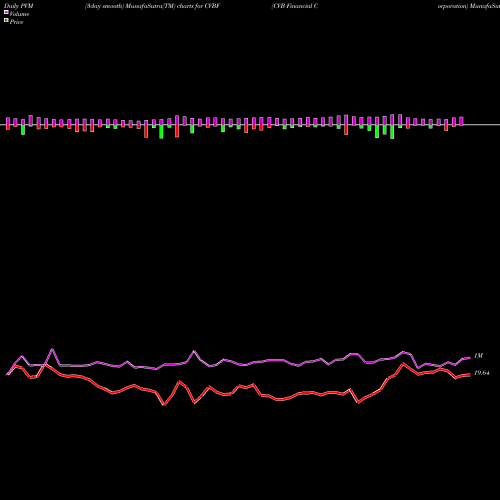Image resolution: width=500 pixels, height=500 pixels.
Task: Click the Volume legend color swatch
Action: (6, 12)
